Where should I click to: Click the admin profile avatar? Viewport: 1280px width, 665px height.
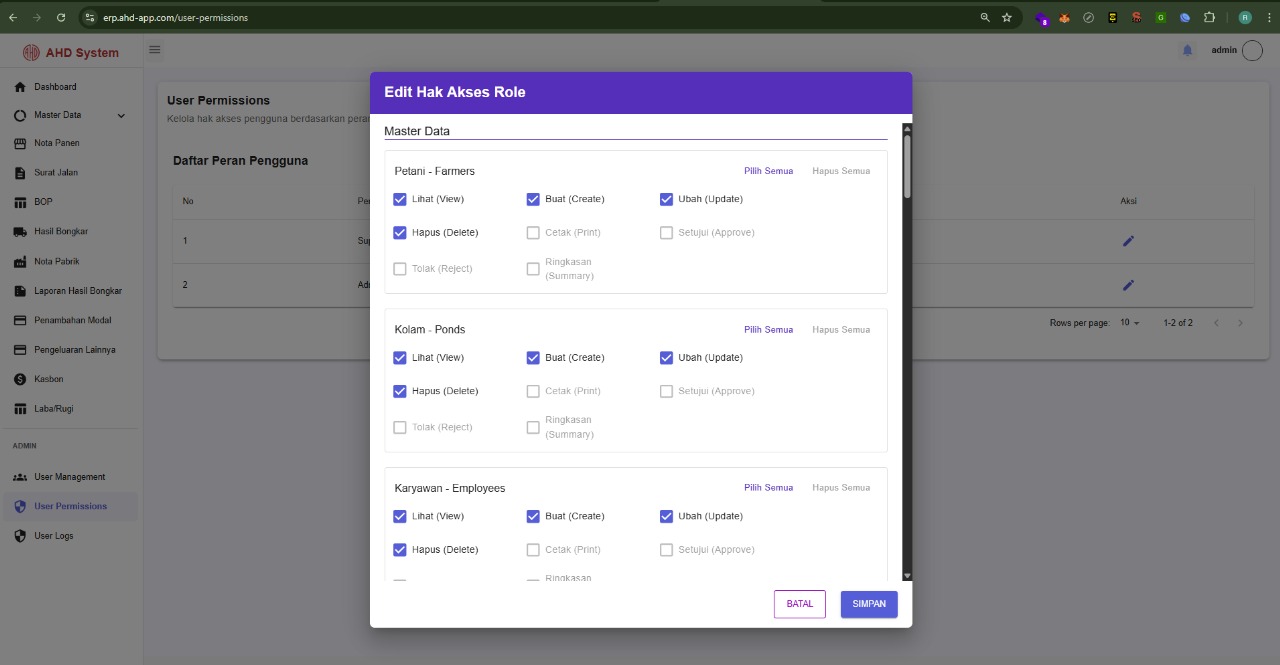(x=1252, y=51)
